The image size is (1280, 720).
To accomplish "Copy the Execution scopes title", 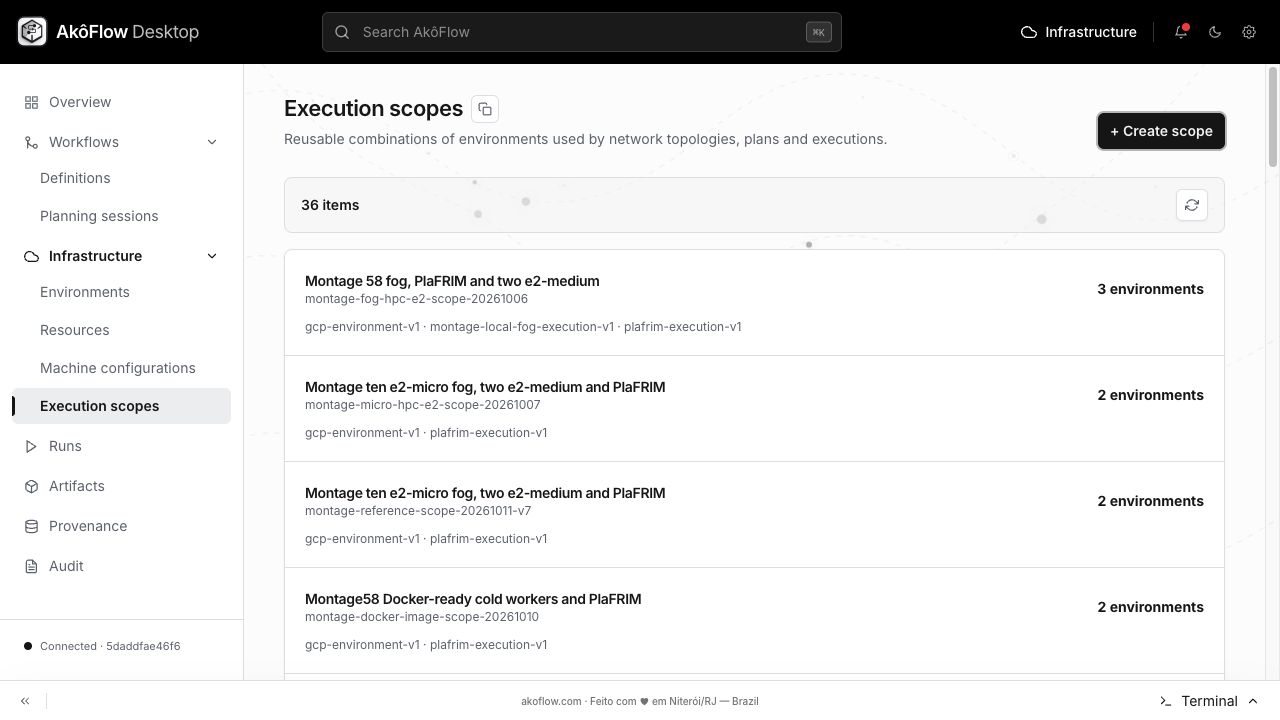I will pos(485,109).
